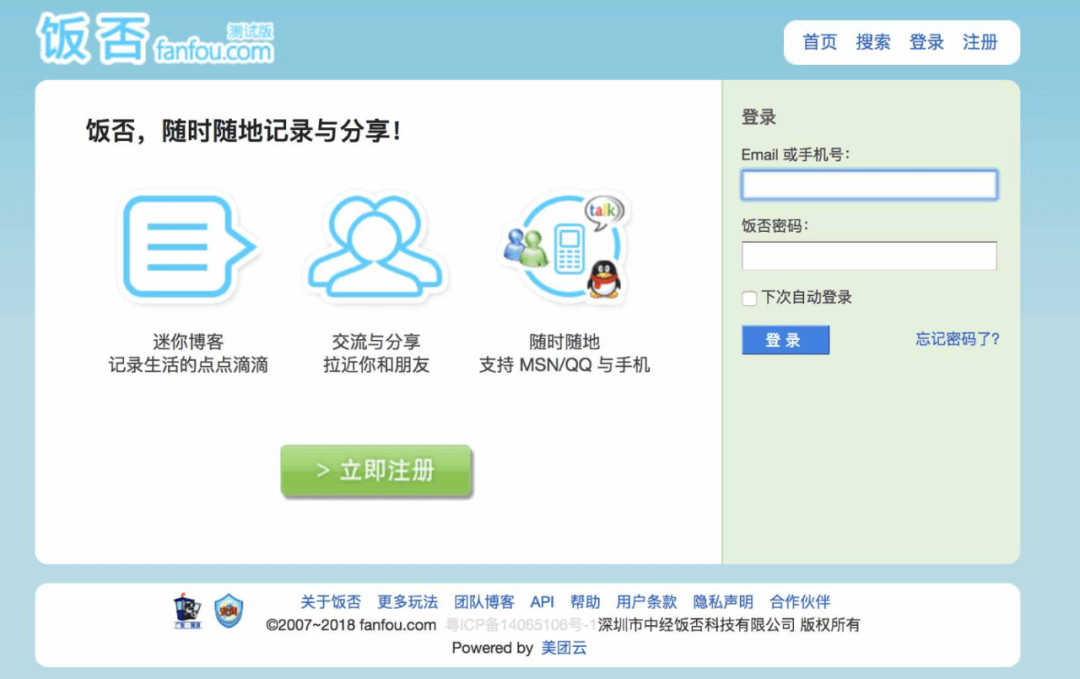Click the blue 登录 button
Image resolution: width=1080 pixels, height=679 pixels.
786,340
